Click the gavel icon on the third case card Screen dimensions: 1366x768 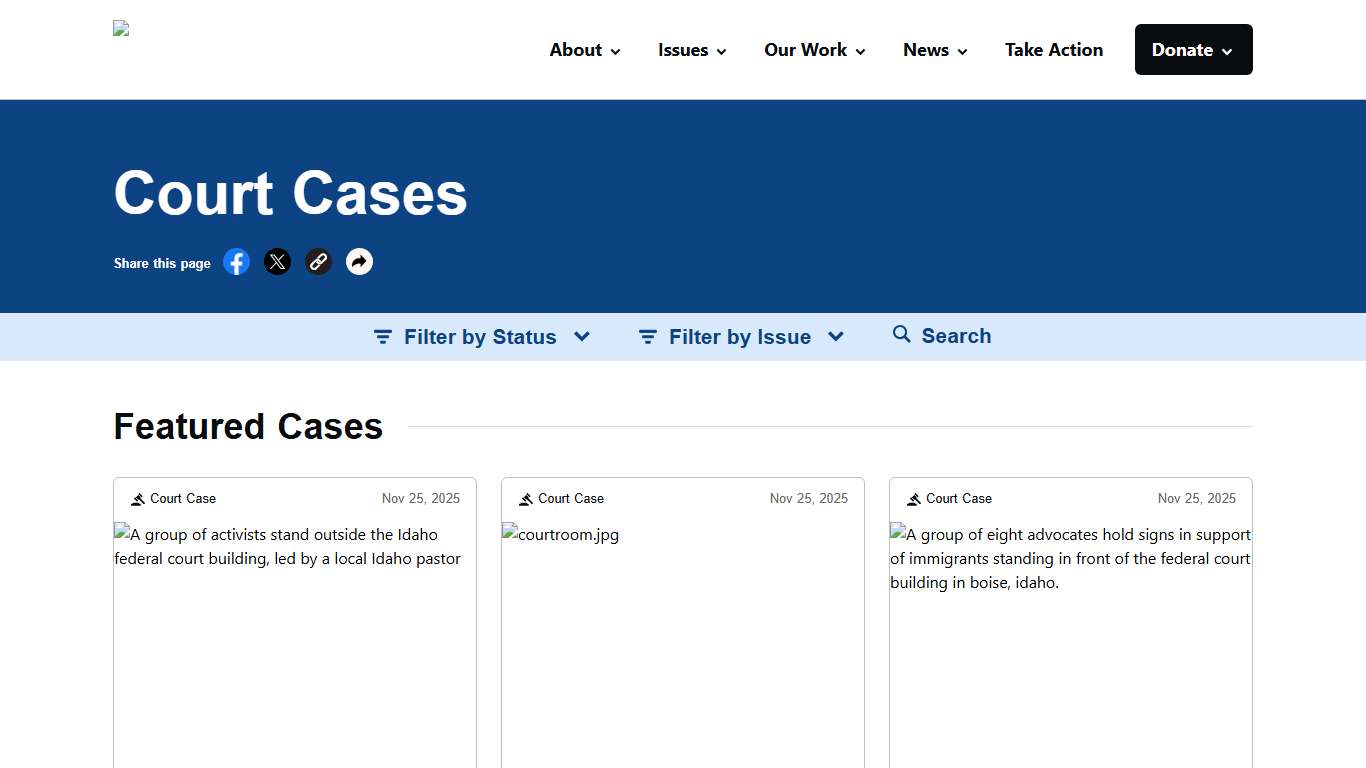(913, 498)
